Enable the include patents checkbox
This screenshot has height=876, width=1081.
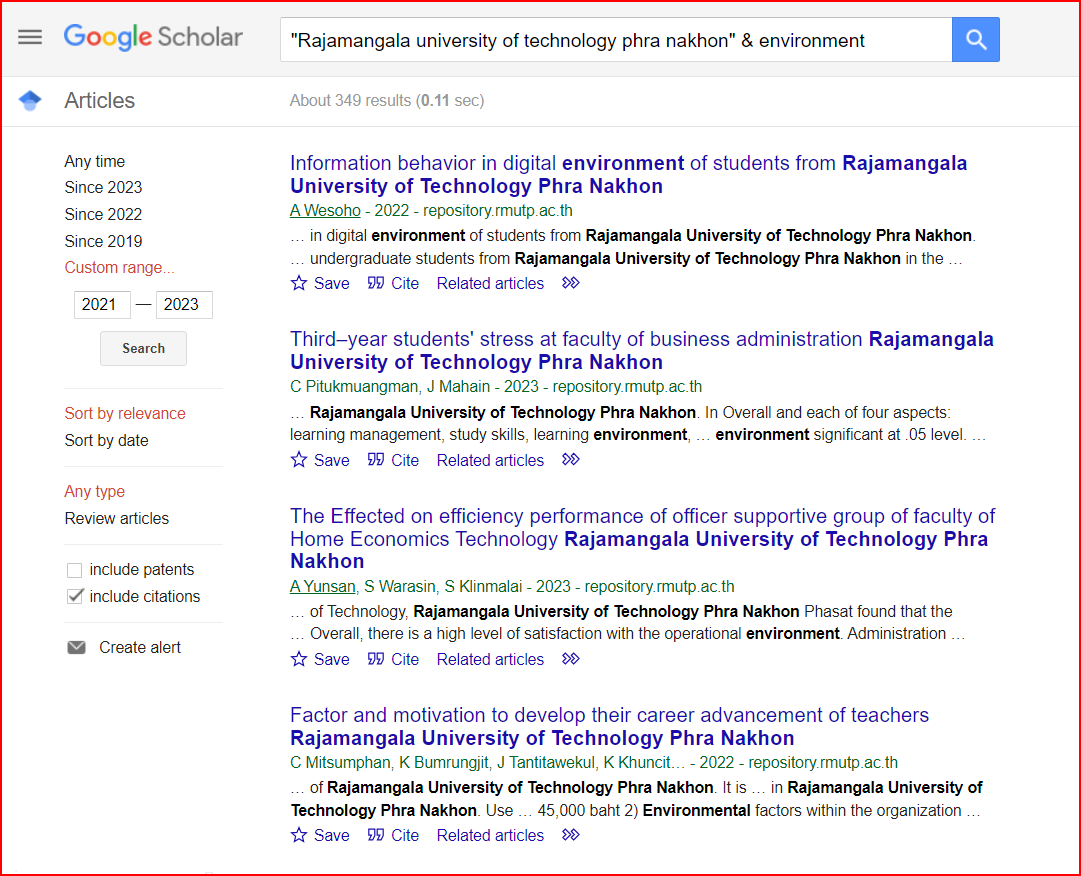pos(74,570)
